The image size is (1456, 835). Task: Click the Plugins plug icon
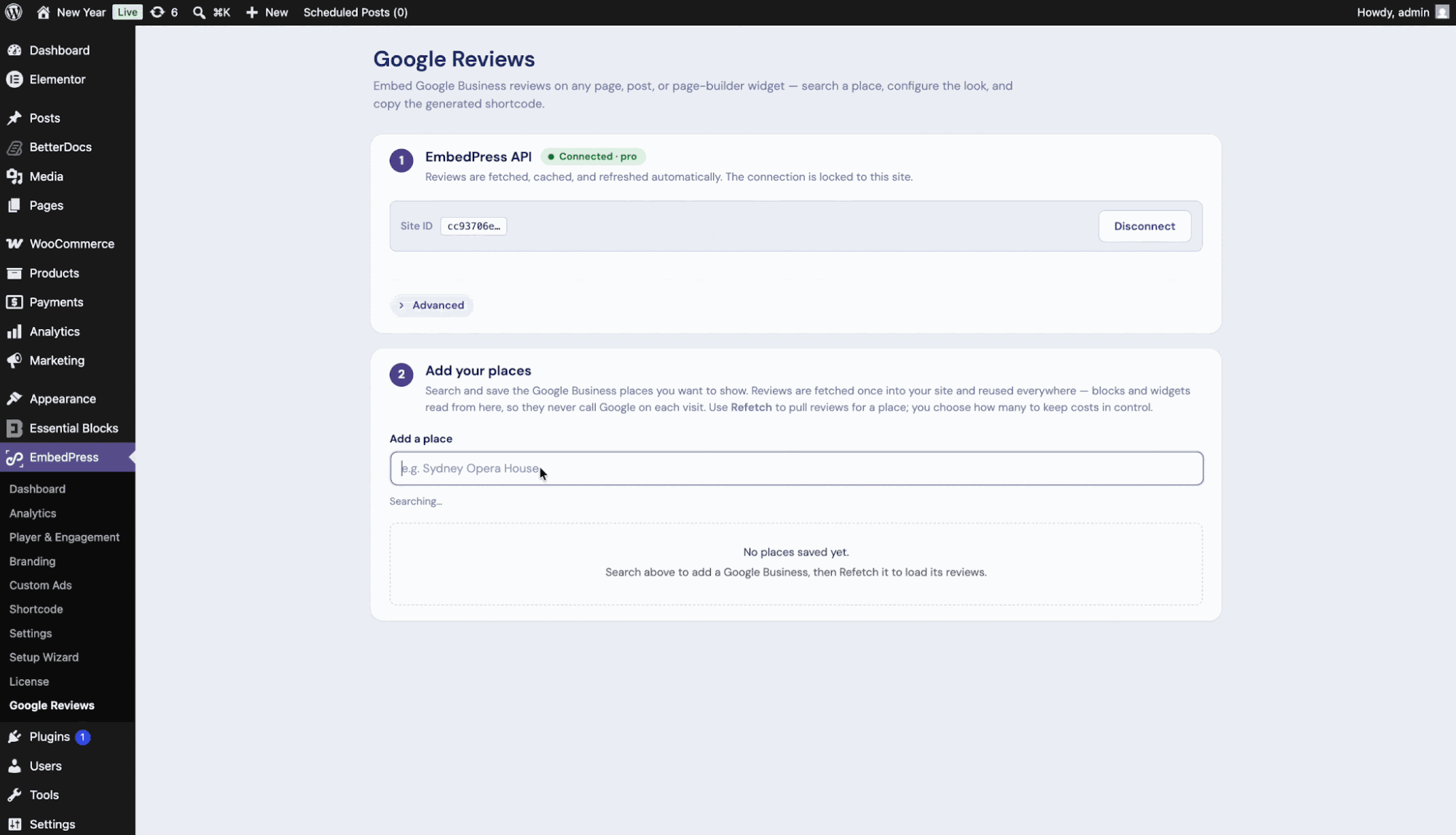tap(15, 737)
